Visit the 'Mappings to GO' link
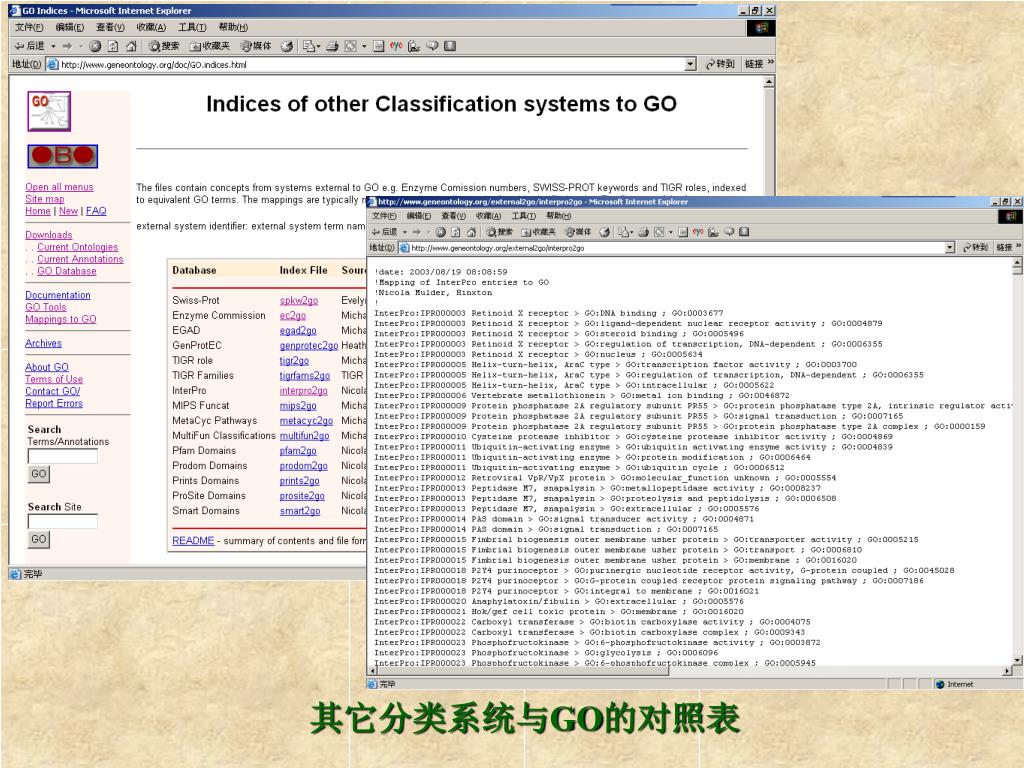 click(x=61, y=319)
